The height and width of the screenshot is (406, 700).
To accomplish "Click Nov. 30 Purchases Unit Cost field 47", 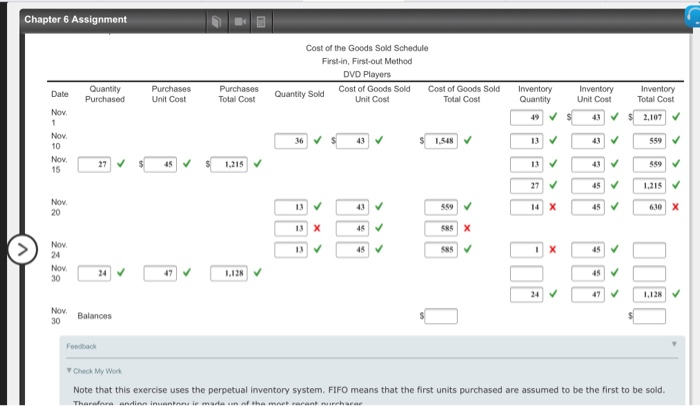I will [160, 273].
